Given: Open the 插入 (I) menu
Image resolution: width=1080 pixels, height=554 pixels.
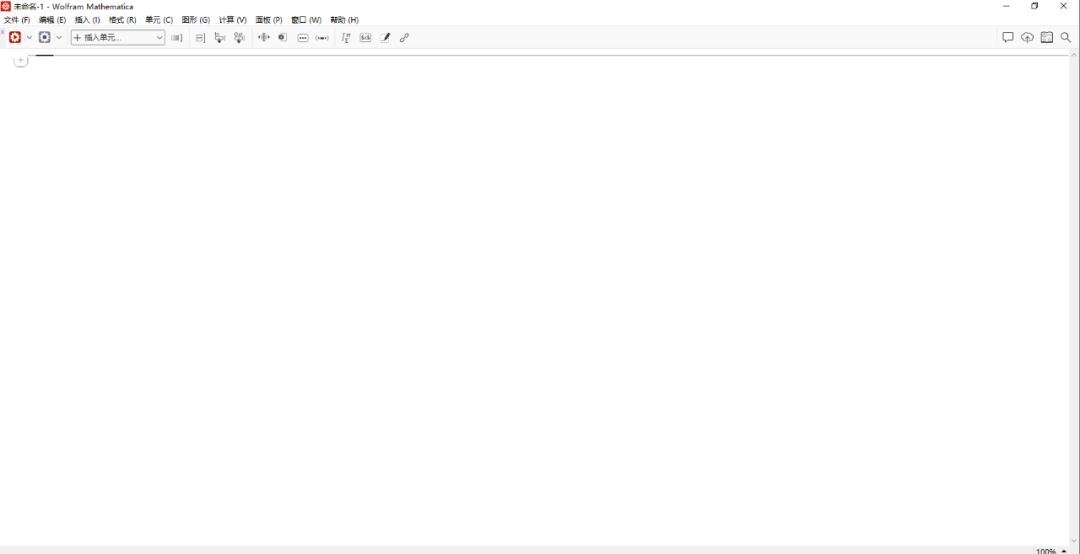Looking at the screenshot, I should tap(87, 20).
